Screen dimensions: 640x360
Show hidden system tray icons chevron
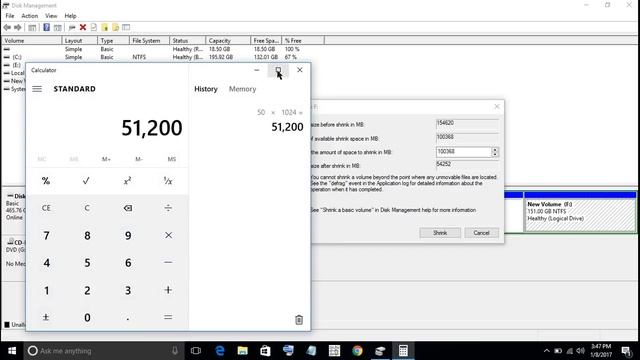click(547, 351)
